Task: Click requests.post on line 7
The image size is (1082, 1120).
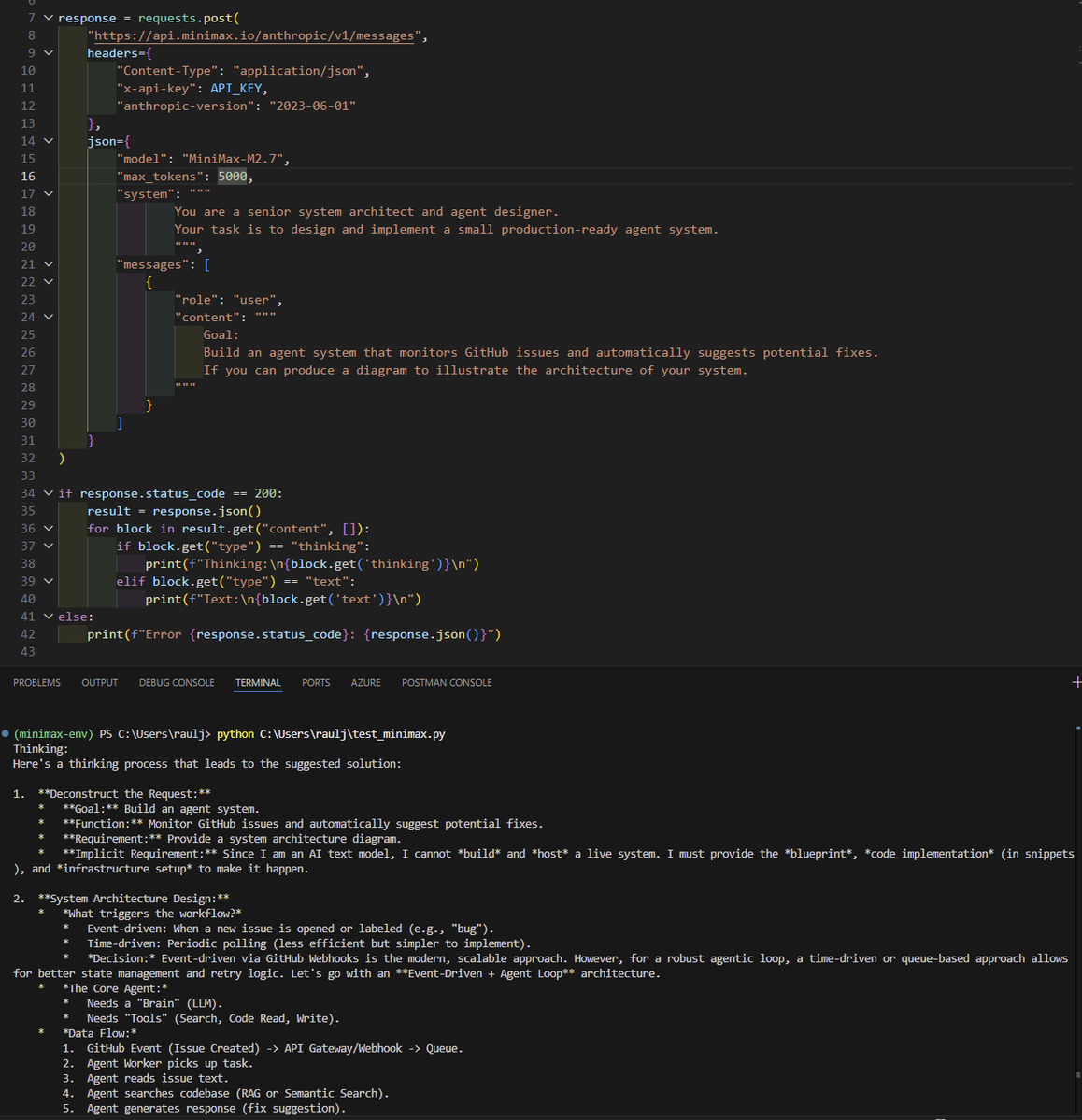Action: click(x=185, y=18)
